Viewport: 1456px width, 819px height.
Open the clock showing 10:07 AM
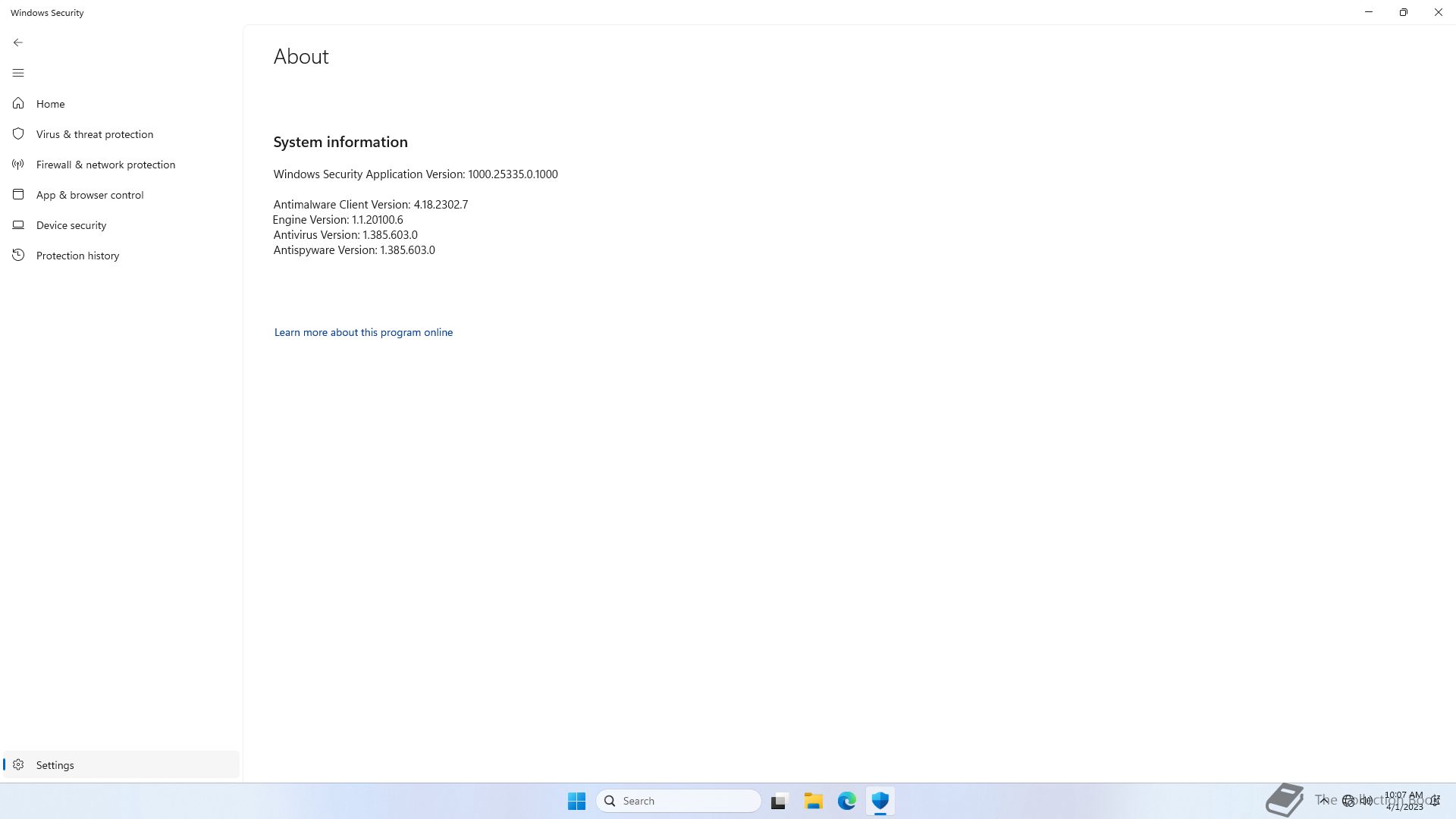click(x=1404, y=801)
